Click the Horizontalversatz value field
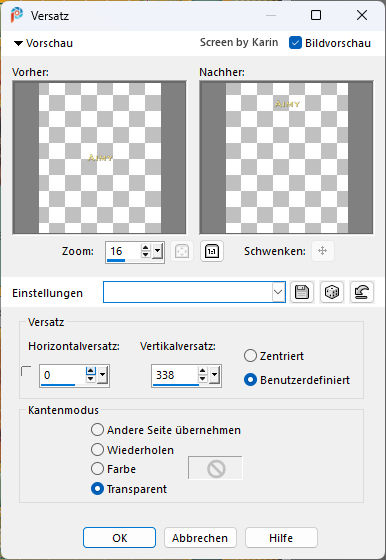This screenshot has height=560, width=386. pos(62,375)
